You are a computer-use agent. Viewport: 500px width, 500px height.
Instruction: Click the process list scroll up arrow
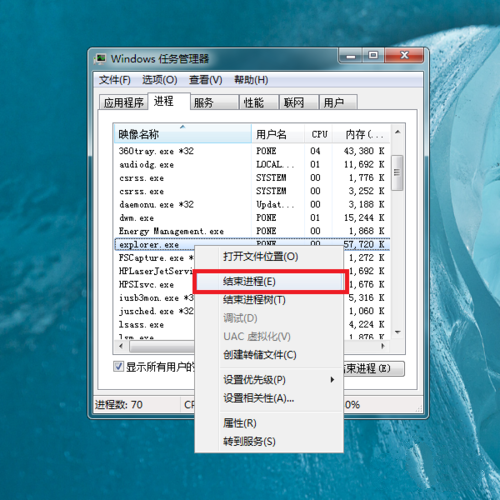pyautogui.click(x=397, y=132)
